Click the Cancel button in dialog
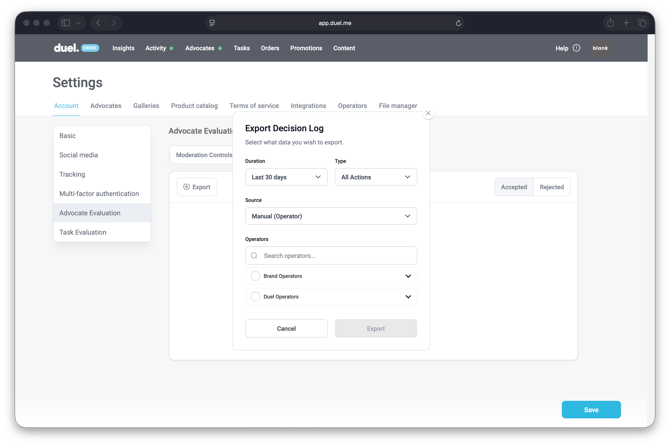Screen dimensions: 670x446 click(x=286, y=328)
